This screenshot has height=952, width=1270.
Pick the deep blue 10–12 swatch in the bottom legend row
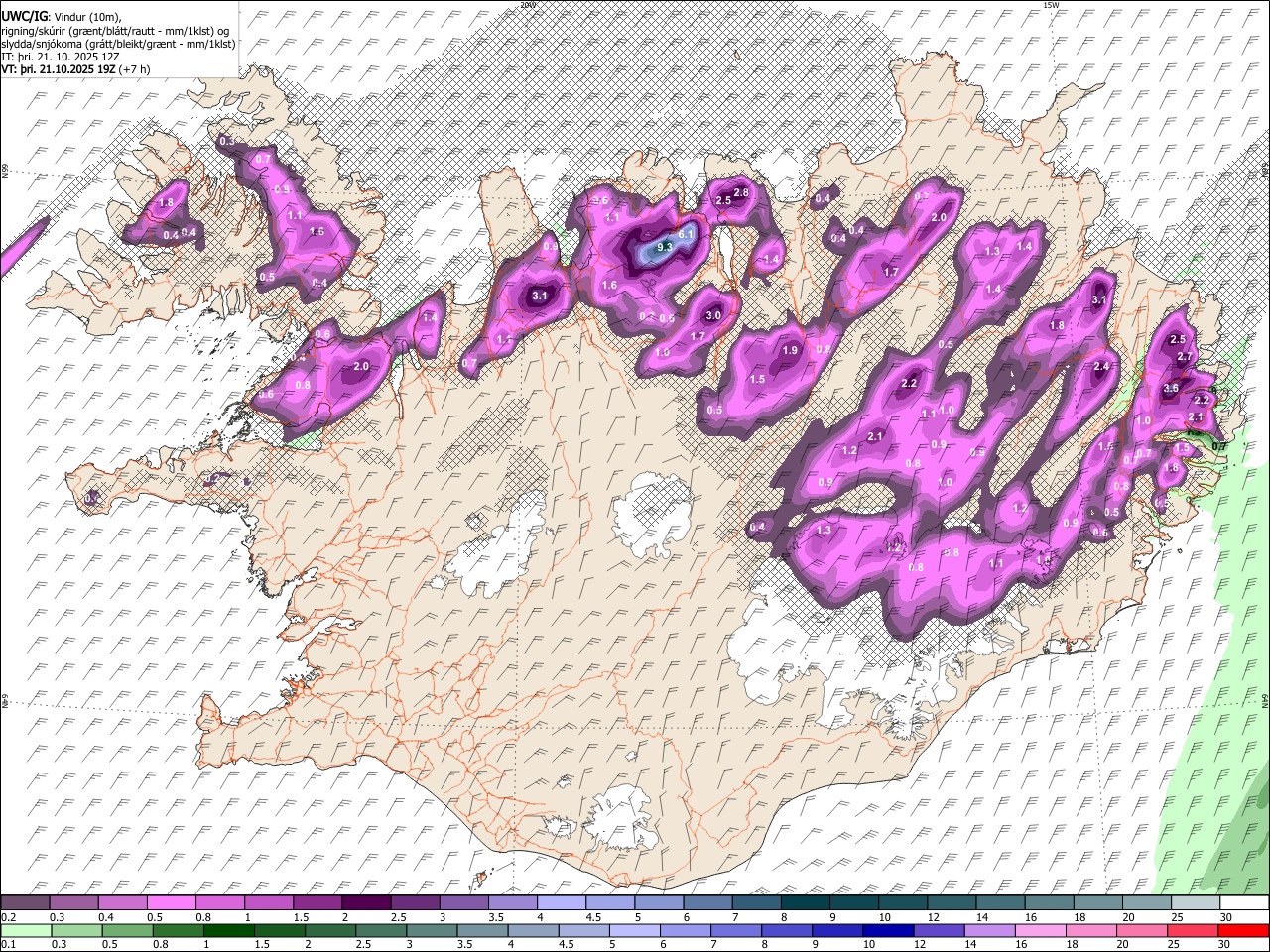tap(888, 930)
